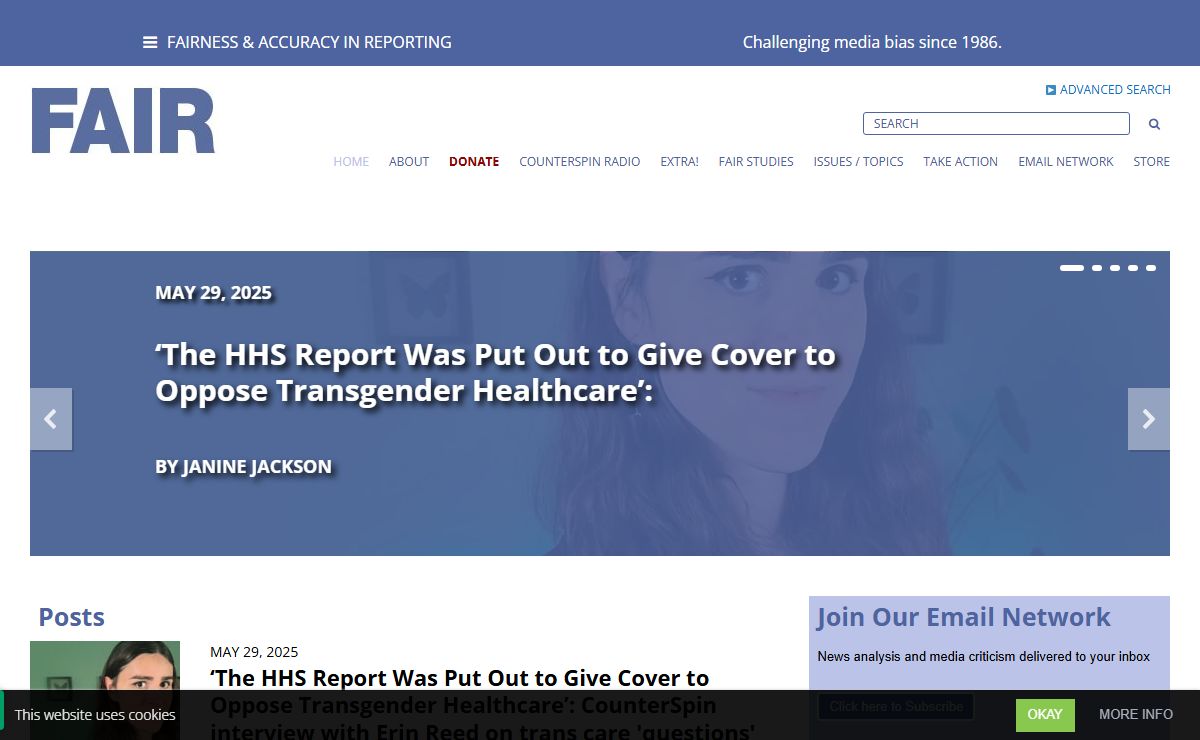Open Take Action menu item
This screenshot has height=740, width=1200.
coord(960,161)
